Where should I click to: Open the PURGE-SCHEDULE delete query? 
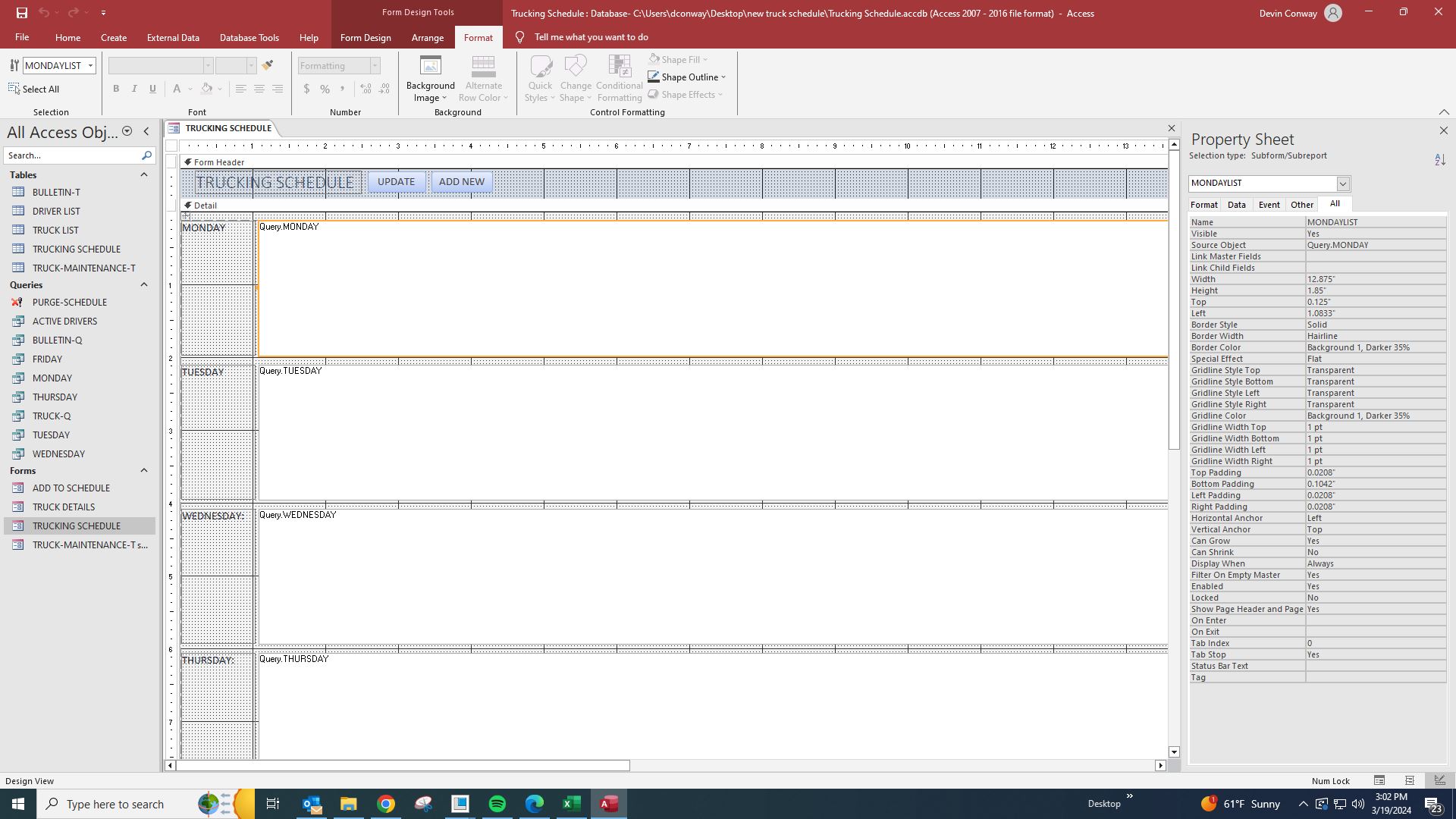69,302
